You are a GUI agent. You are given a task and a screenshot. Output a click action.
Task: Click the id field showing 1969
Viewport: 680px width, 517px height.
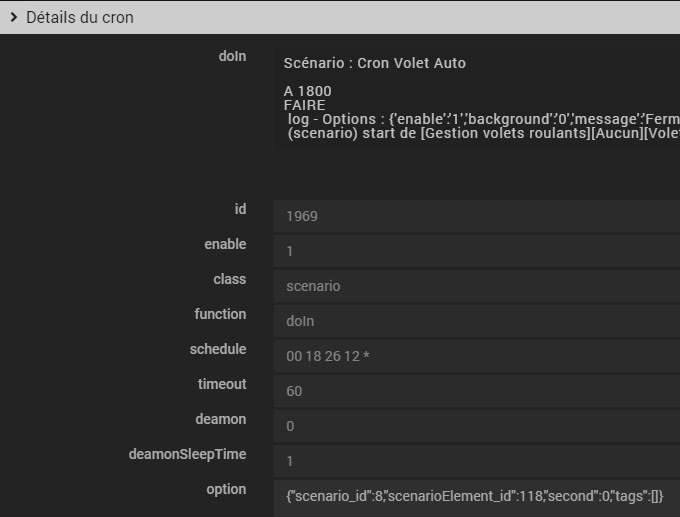pos(476,216)
